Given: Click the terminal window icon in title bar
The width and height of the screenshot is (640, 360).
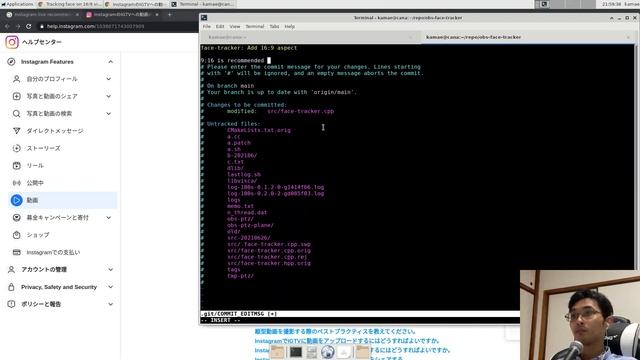Looking at the screenshot, I should [204, 18].
